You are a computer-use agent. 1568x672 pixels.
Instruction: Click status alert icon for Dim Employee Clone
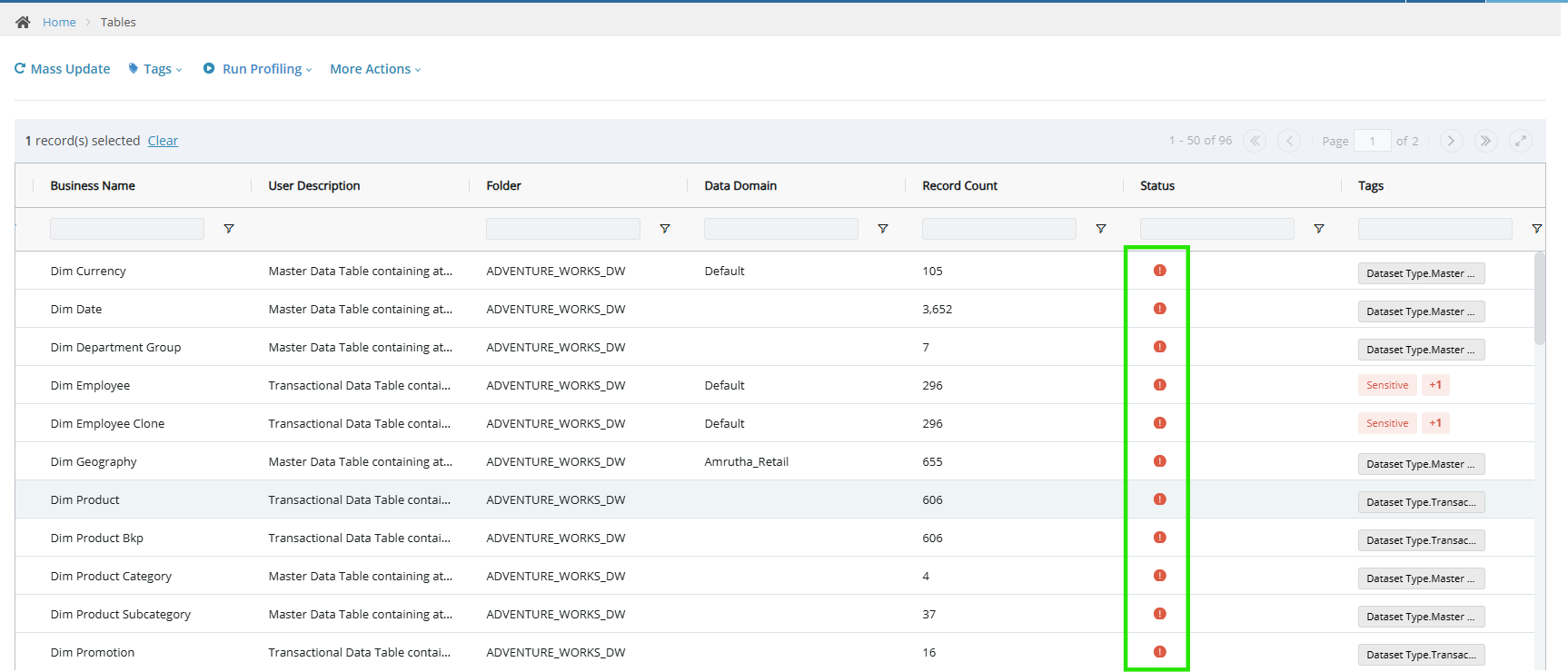pos(1160,423)
